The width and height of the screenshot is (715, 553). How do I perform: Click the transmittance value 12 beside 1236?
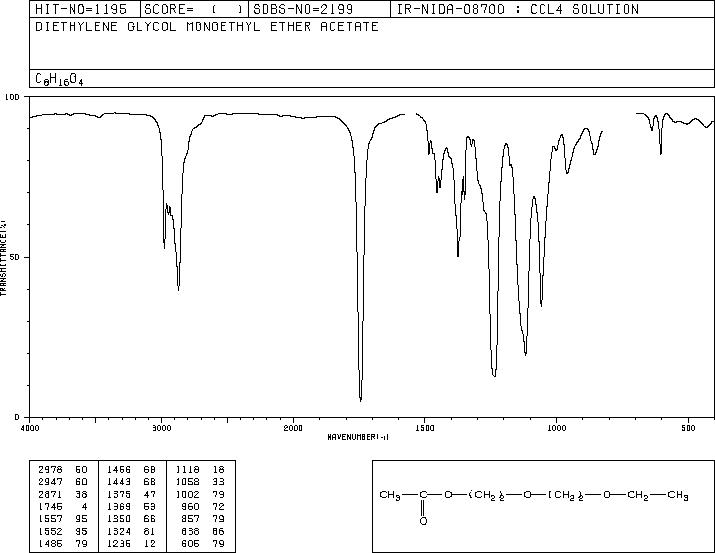coord(150,543)
